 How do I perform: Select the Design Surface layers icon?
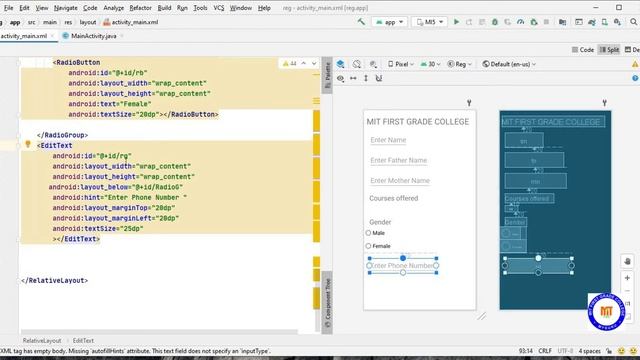[340, 64]
